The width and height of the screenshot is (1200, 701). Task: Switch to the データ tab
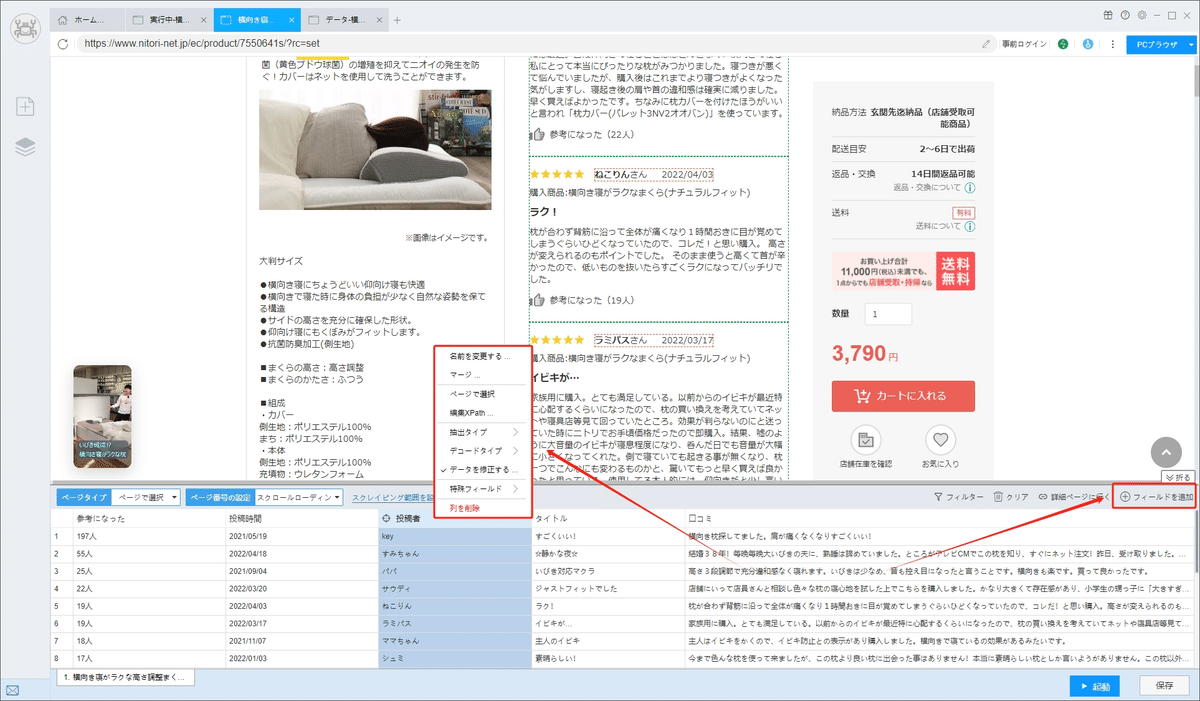(x=345, y=20)
